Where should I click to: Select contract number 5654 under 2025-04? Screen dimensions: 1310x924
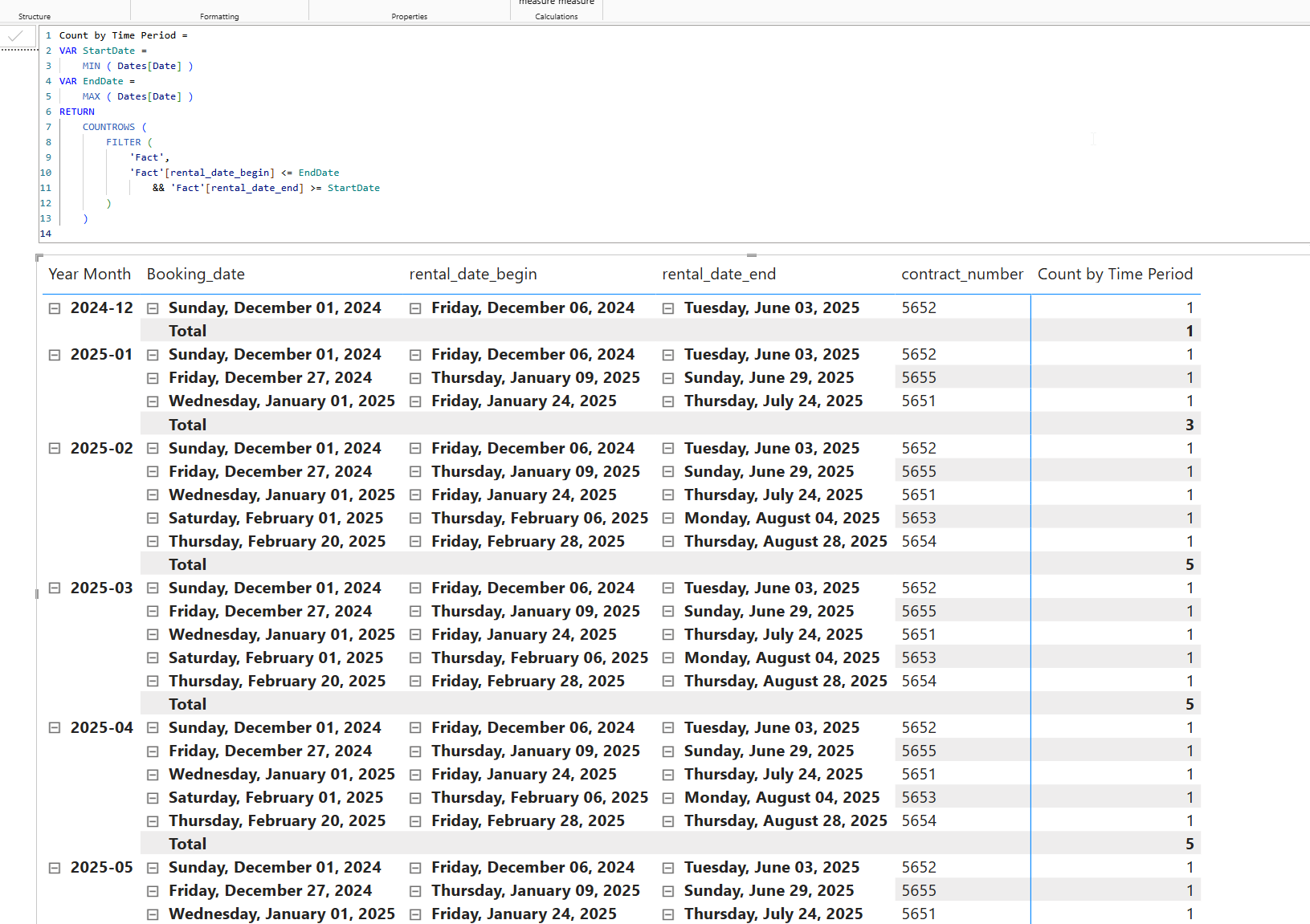point(919,821)
